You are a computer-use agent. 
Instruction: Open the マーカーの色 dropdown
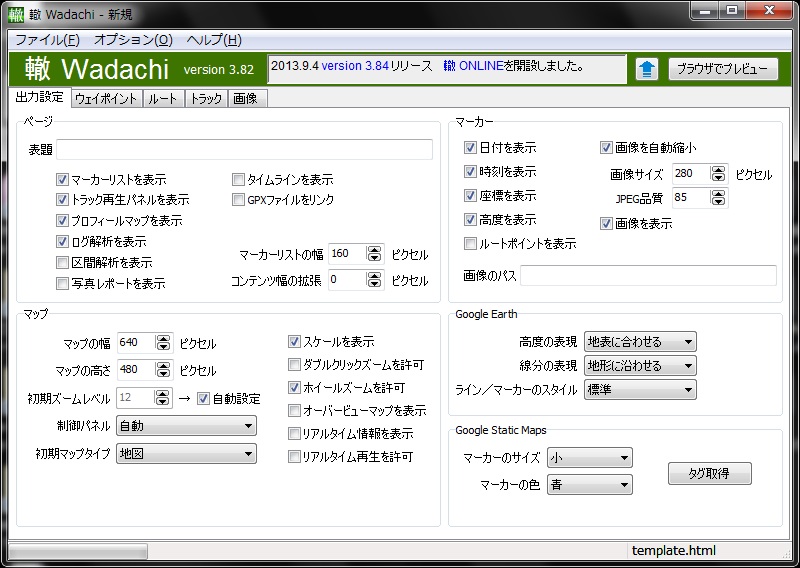[589, 484]
